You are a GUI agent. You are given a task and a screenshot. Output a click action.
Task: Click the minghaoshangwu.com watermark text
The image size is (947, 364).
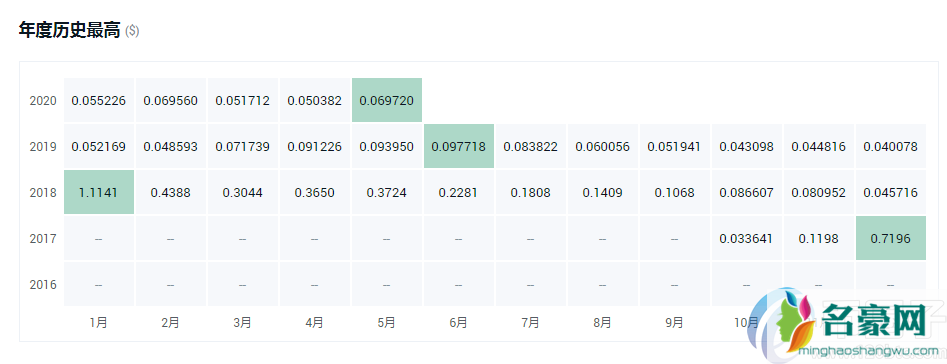pos(867,350)
